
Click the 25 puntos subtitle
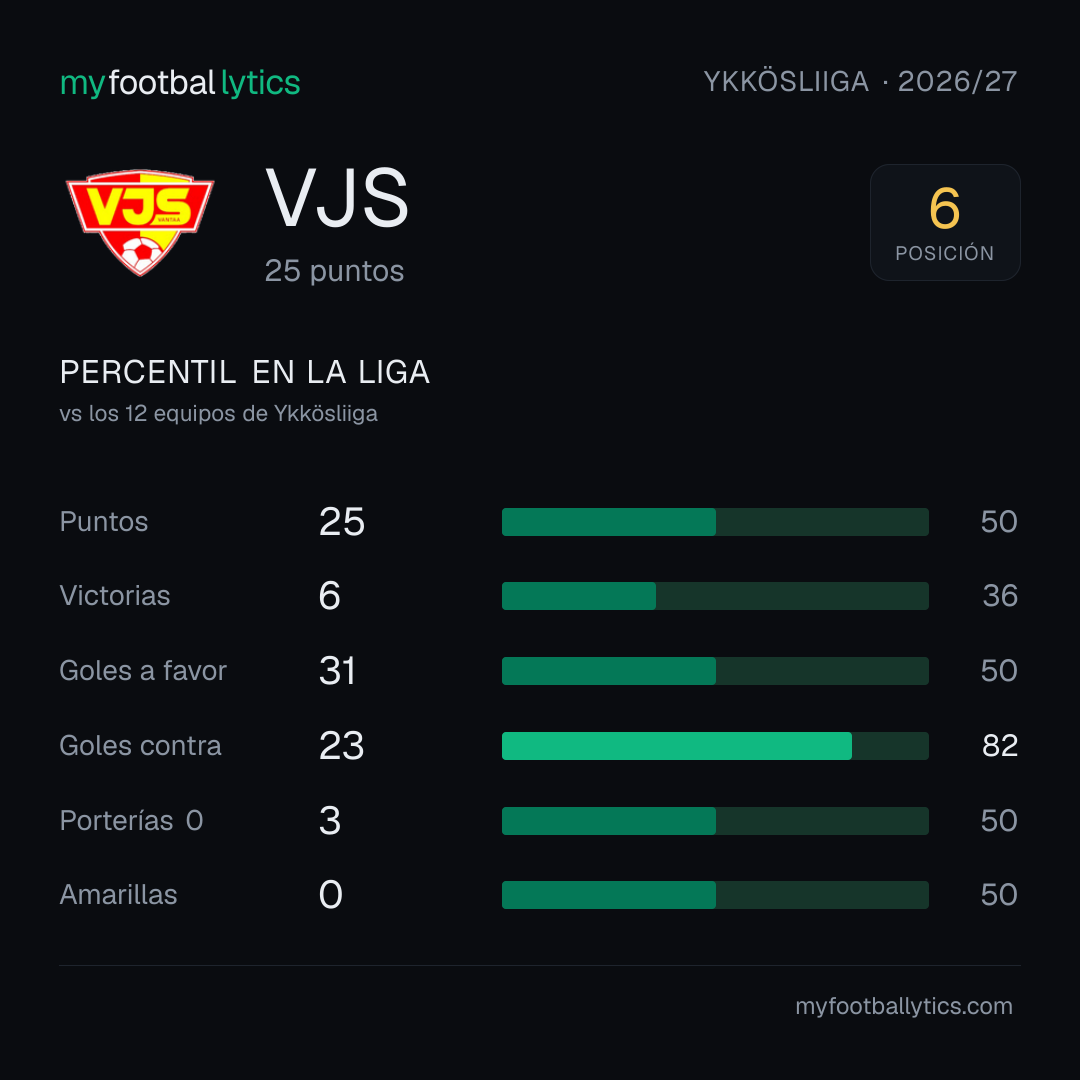point(334,271)
